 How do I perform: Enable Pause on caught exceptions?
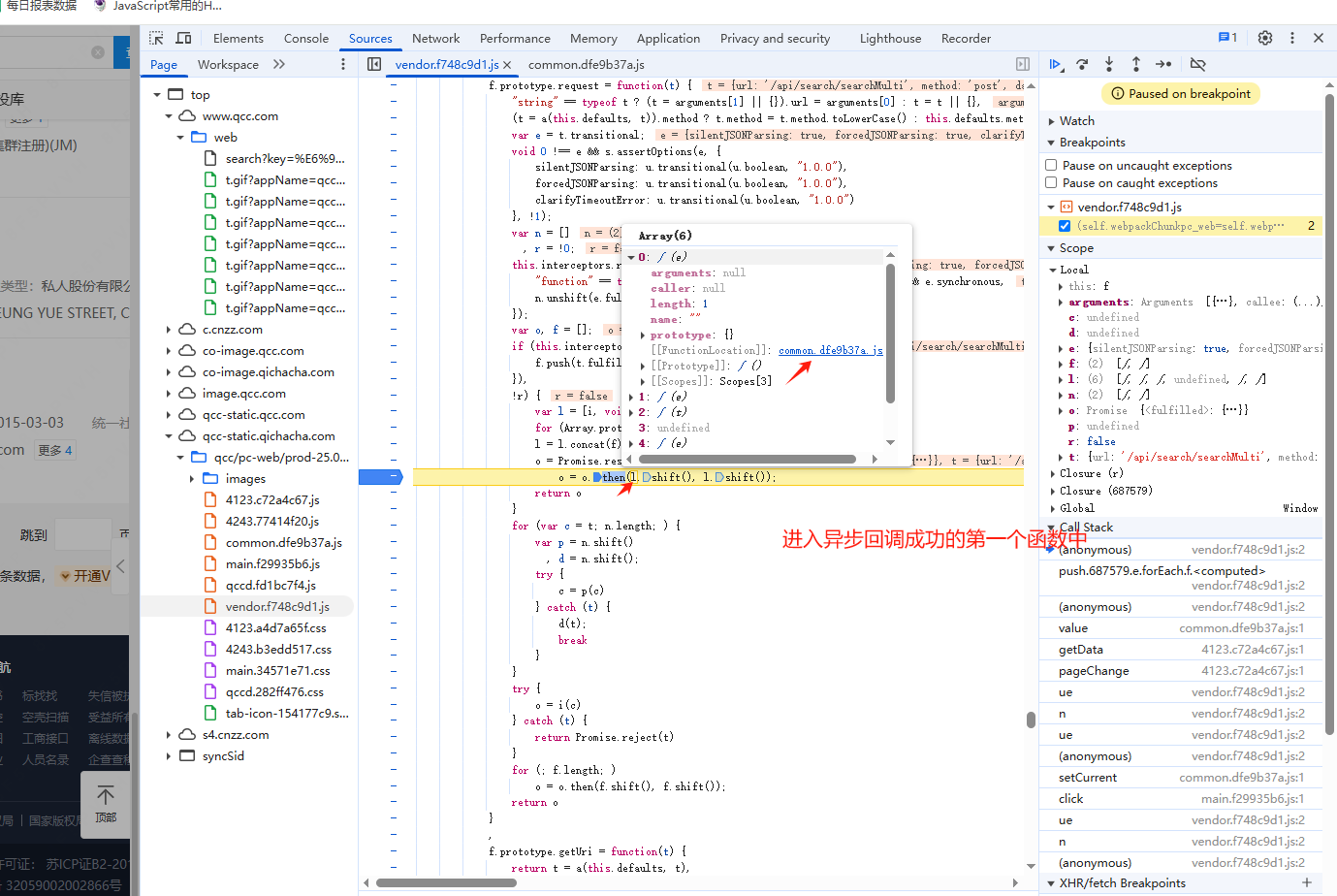pos(1051,182)
